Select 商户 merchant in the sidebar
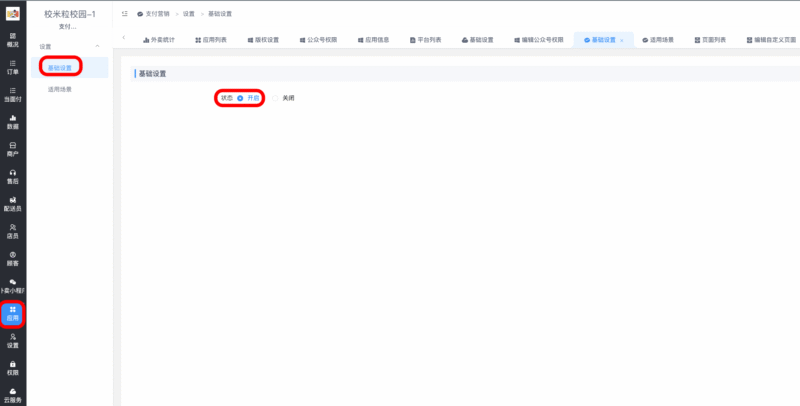 12,149
